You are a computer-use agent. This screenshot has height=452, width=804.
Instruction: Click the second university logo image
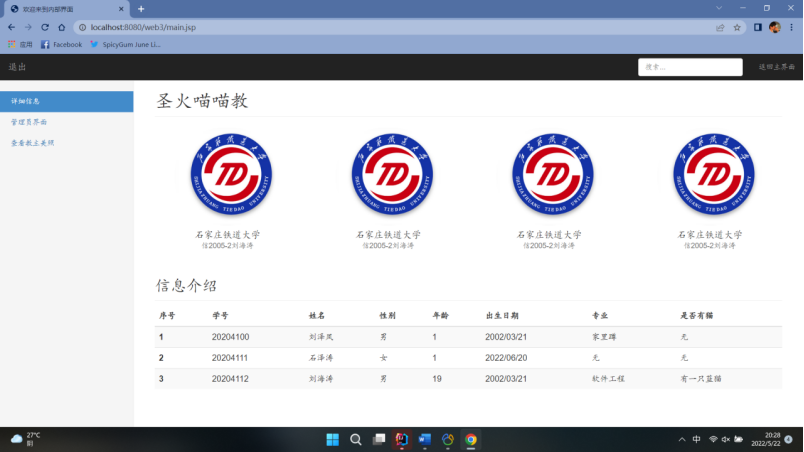coord(392,174)
